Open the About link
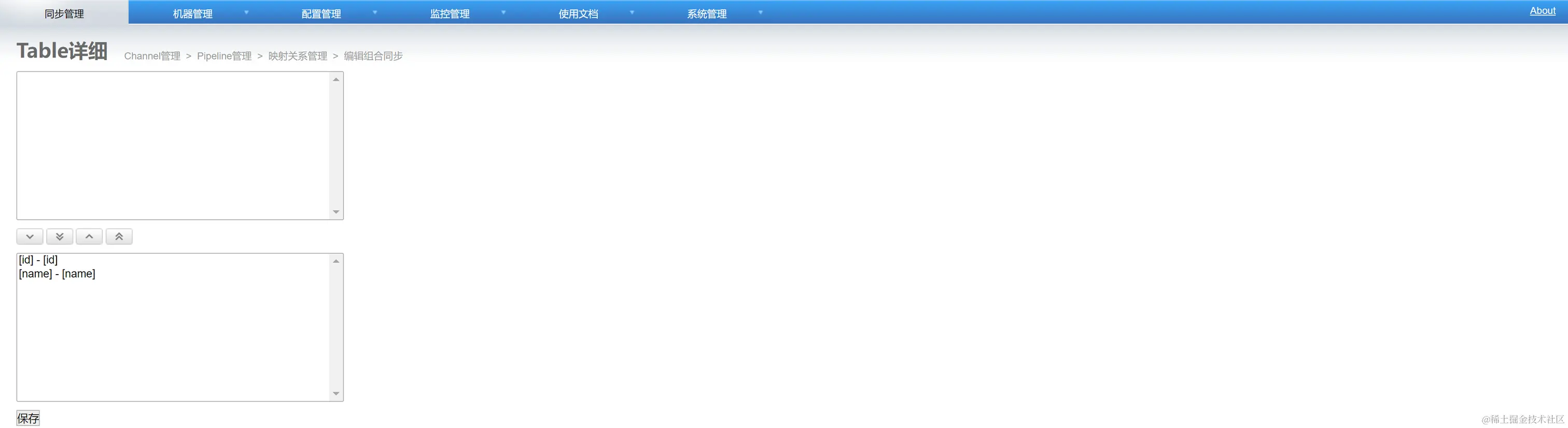 point(1543,11)
